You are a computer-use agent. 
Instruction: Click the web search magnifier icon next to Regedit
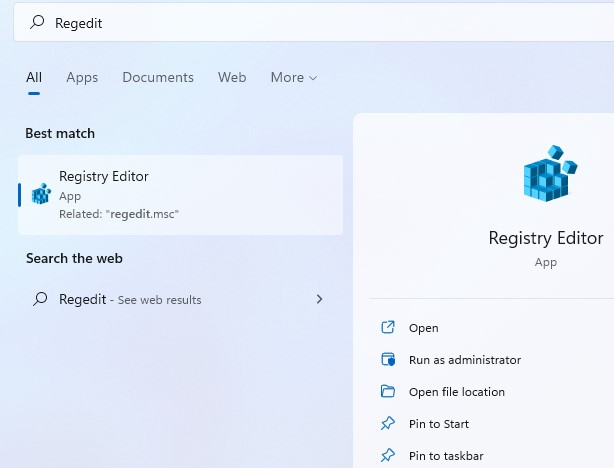[40, 299]
